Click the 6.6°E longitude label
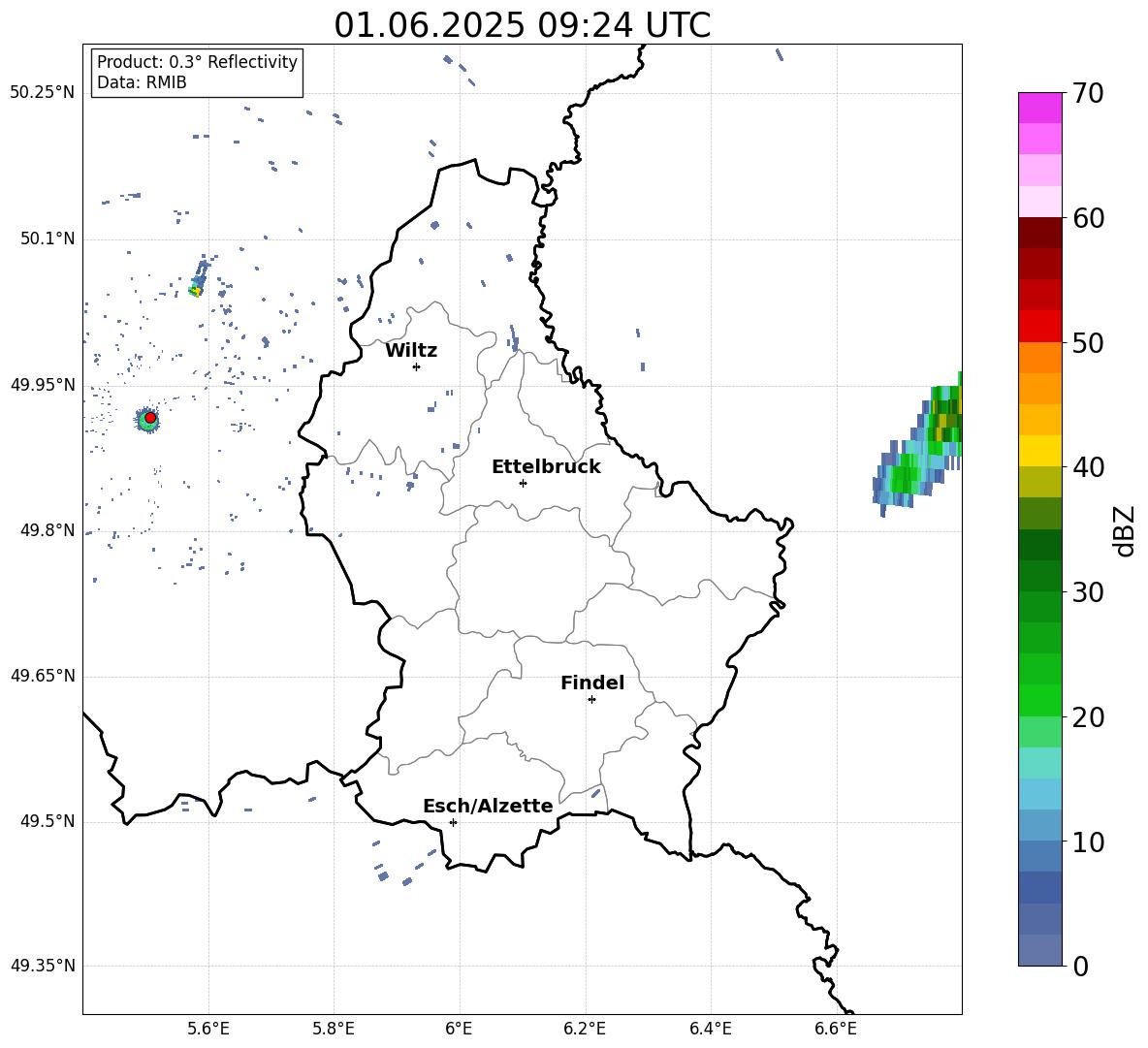 click(x=836, y=1029)
